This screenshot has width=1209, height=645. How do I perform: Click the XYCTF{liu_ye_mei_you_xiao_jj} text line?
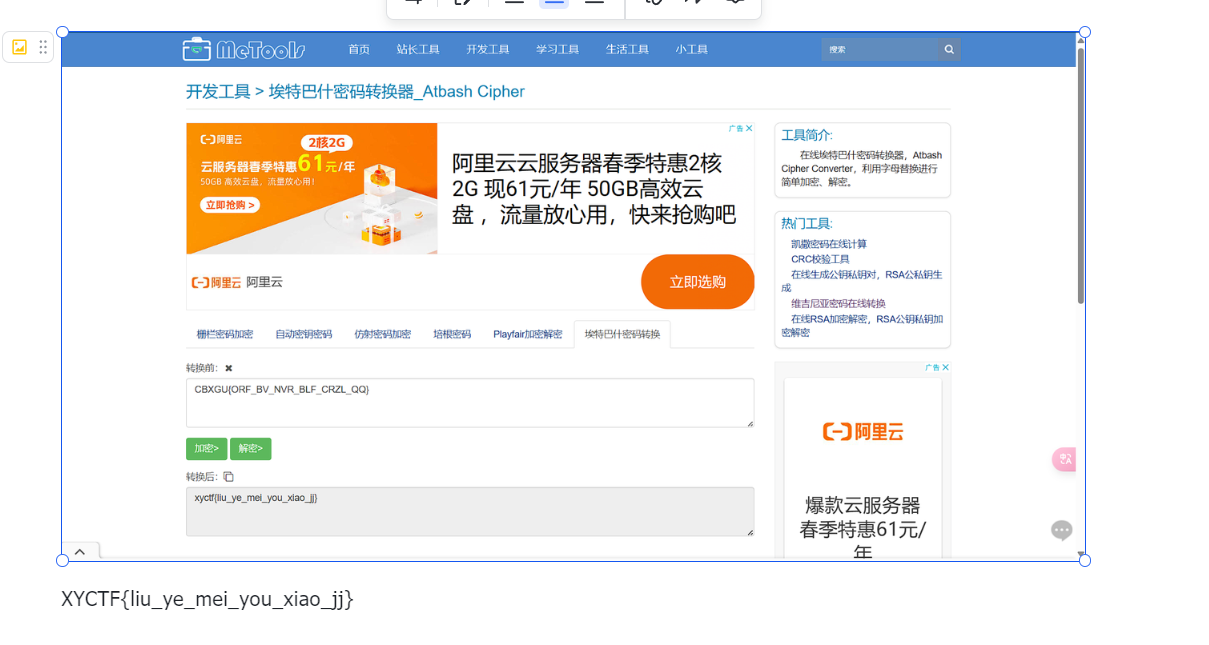tap(207, 599)
